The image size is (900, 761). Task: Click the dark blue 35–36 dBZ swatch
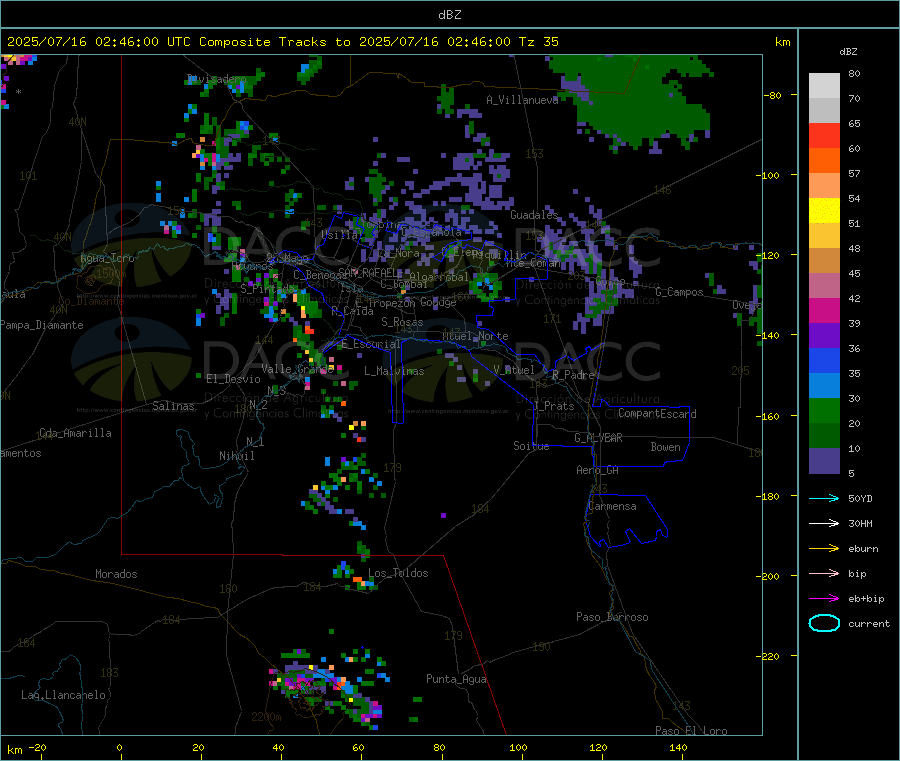coord(824,361)
